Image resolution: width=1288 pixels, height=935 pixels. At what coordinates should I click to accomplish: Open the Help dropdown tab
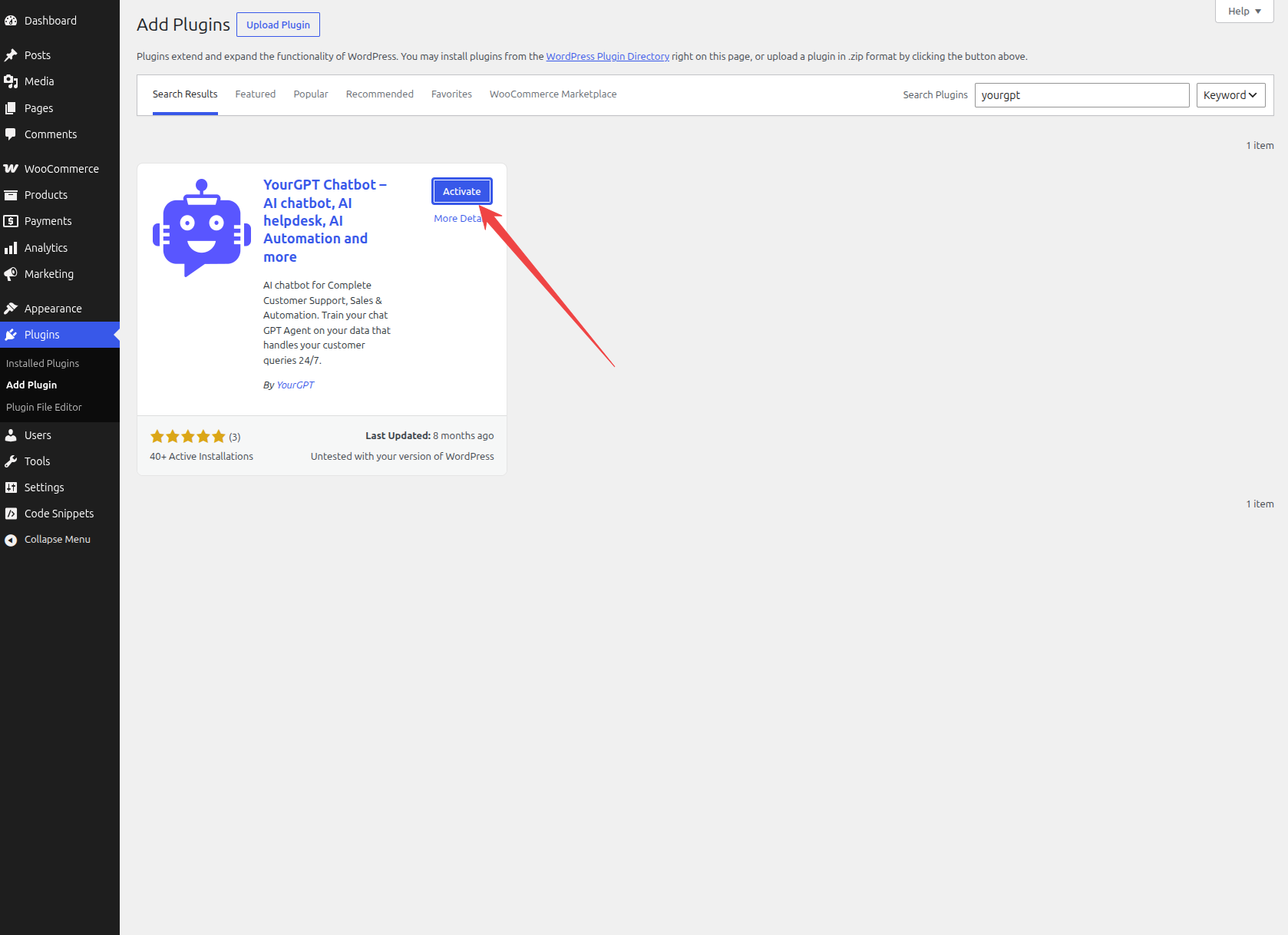point(1244,11)
